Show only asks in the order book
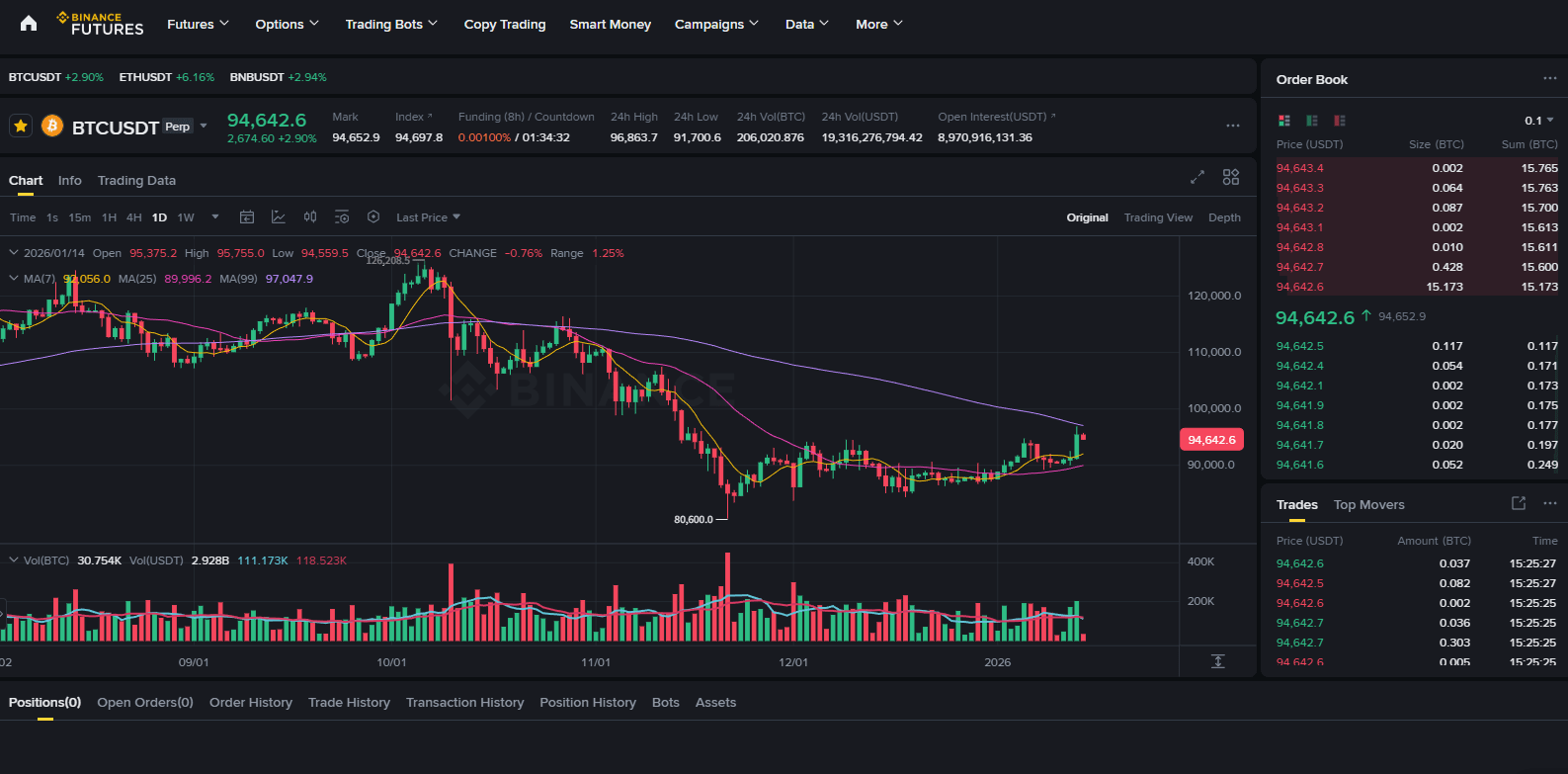The width and height of the screenshot is (1568, 774). pyautogui.click(x=1340, y=121)
